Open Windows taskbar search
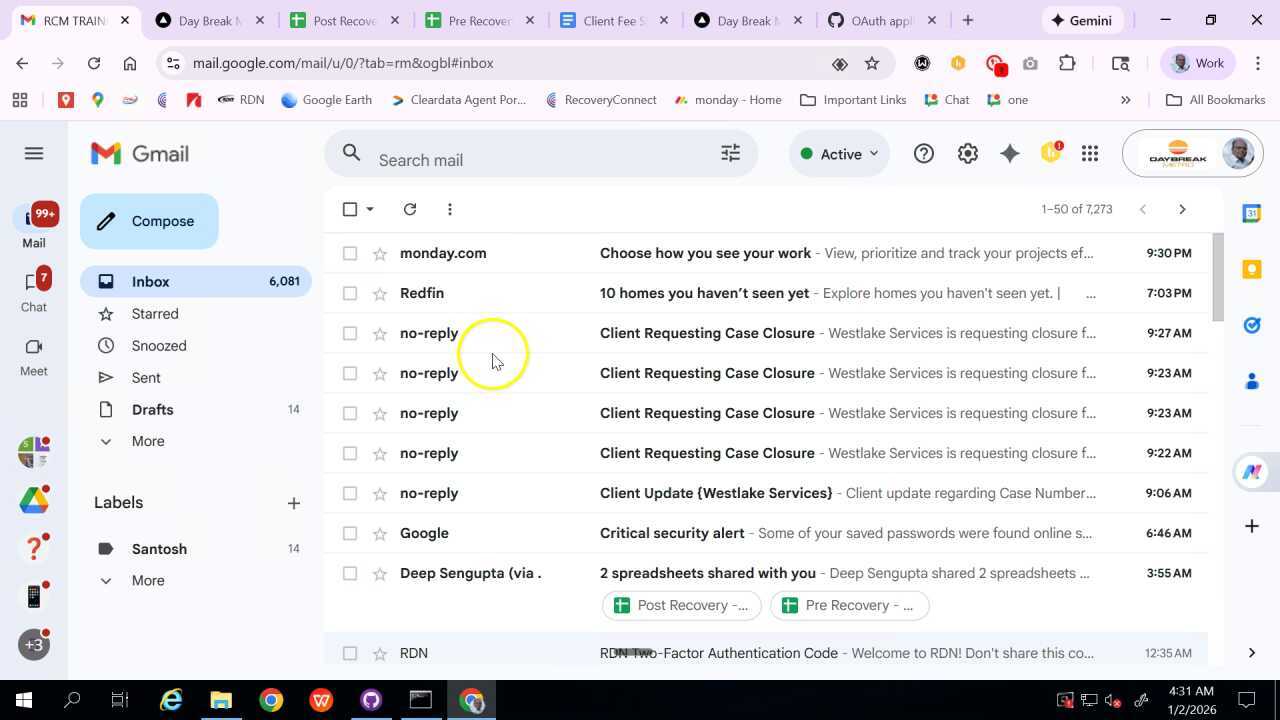This screenshot has height=720, width=1280. tap(72, 700)
